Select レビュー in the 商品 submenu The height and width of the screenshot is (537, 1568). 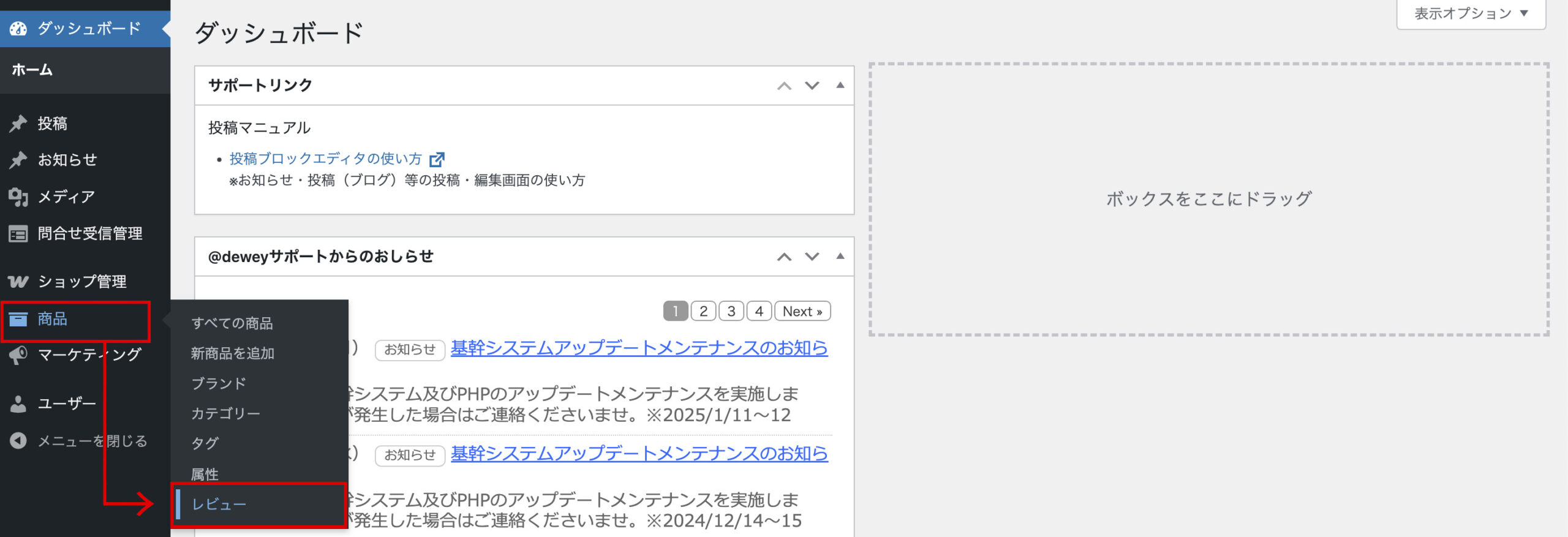[x=219, y=505]
